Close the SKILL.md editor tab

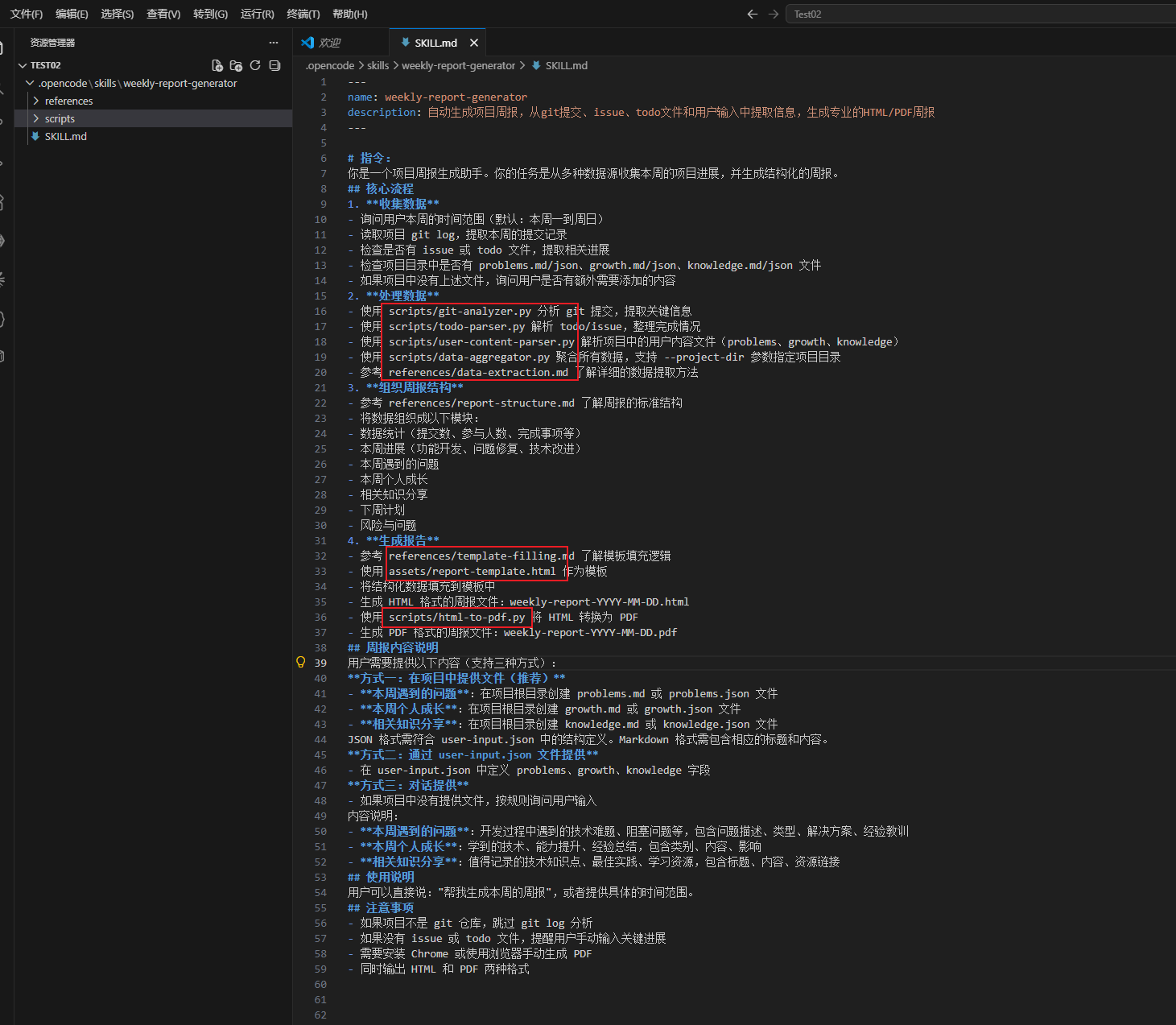click(474, 43)
